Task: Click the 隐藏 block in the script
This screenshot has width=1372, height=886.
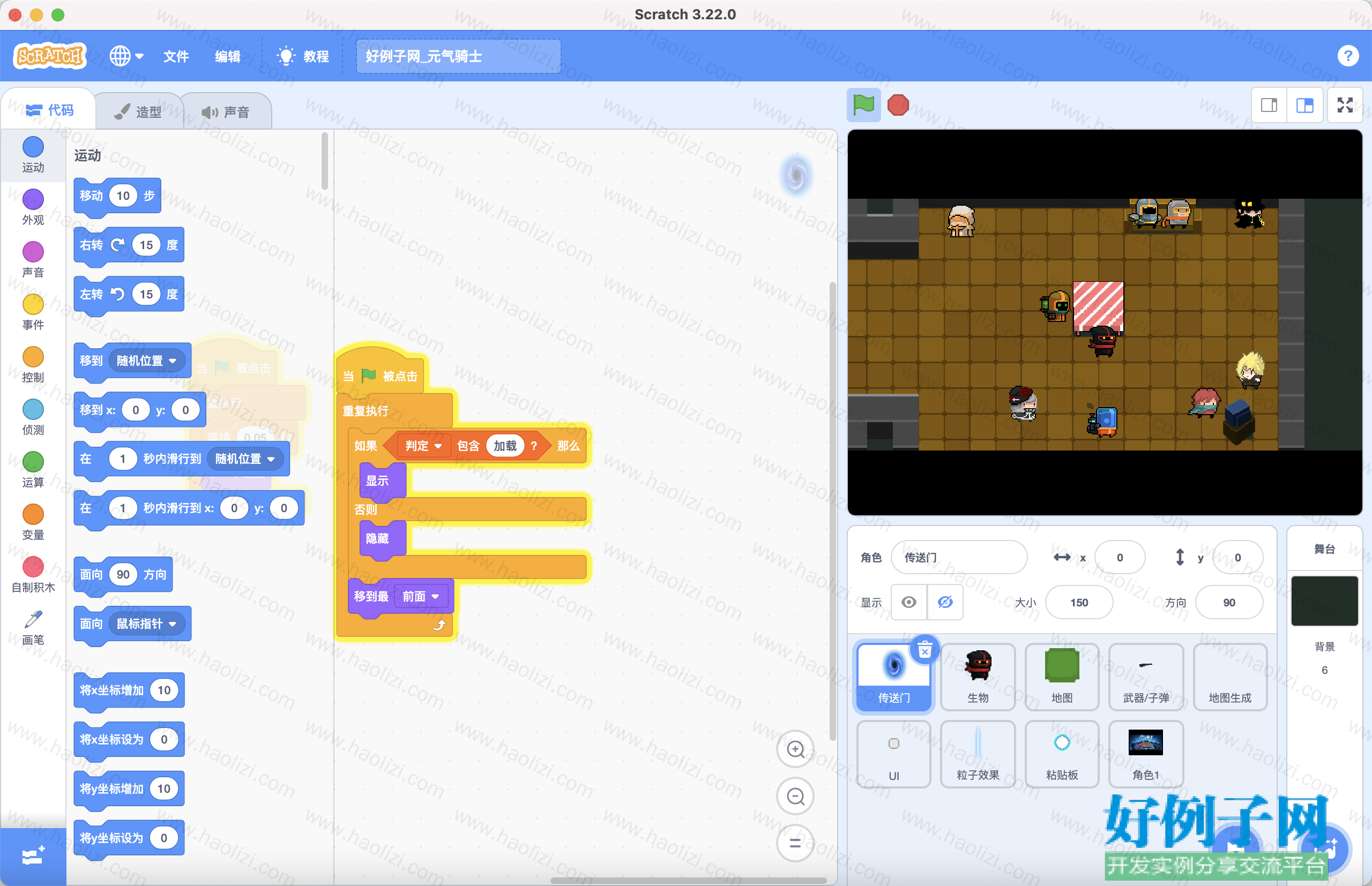Action: (x=383, y=538)
